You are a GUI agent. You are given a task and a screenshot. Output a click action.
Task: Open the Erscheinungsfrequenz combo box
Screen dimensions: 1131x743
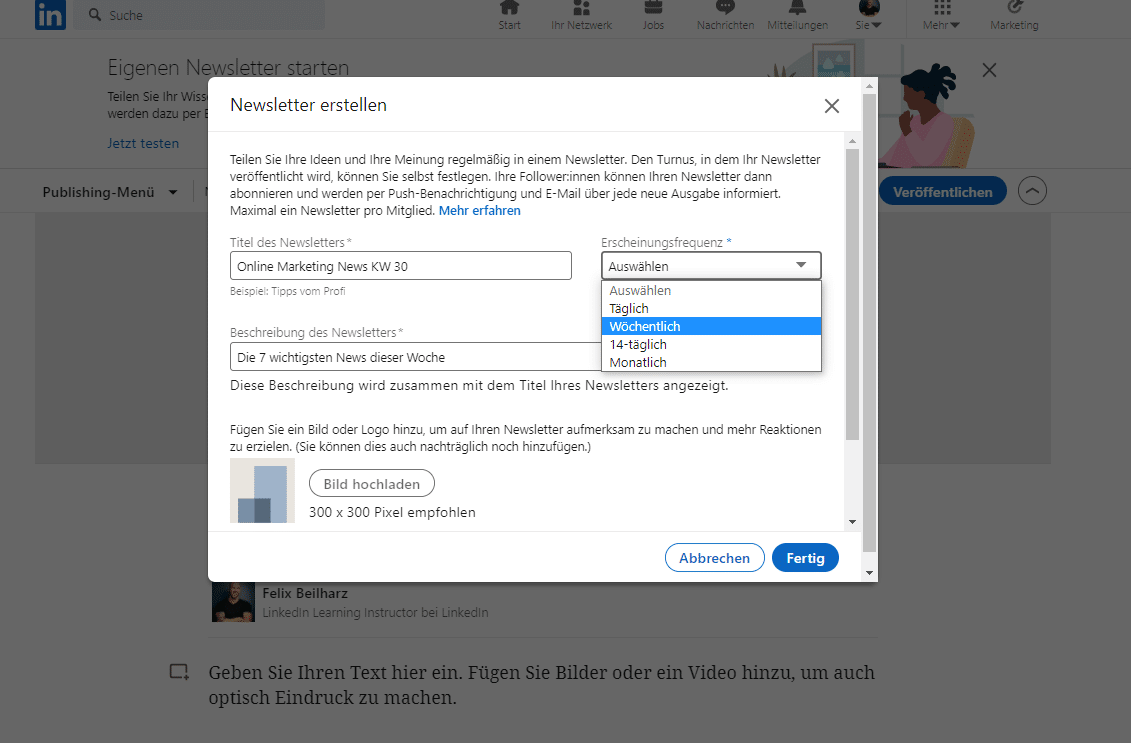pyautogui.click(x=711, y=265)
